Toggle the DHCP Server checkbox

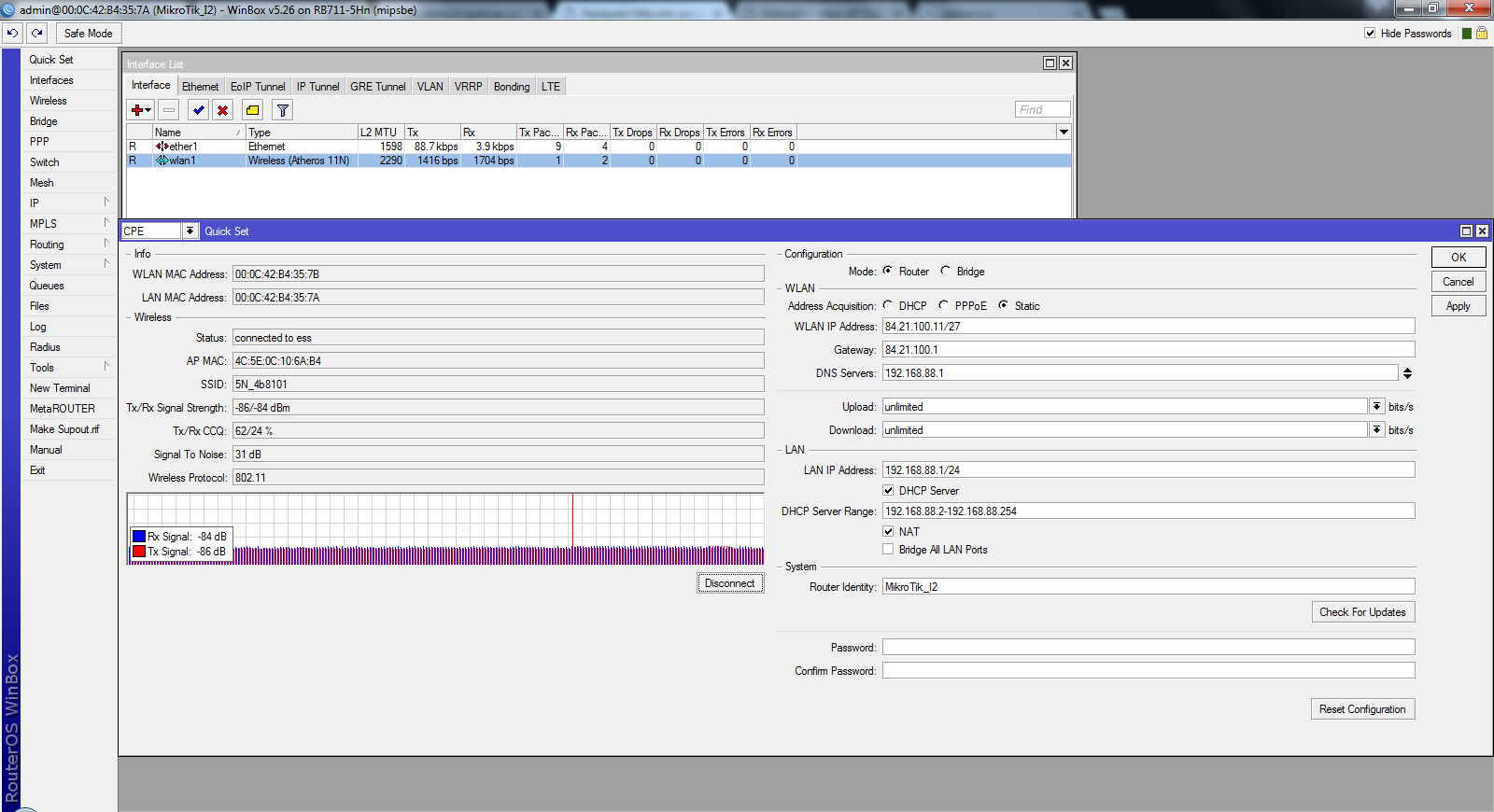click(888, 490)
